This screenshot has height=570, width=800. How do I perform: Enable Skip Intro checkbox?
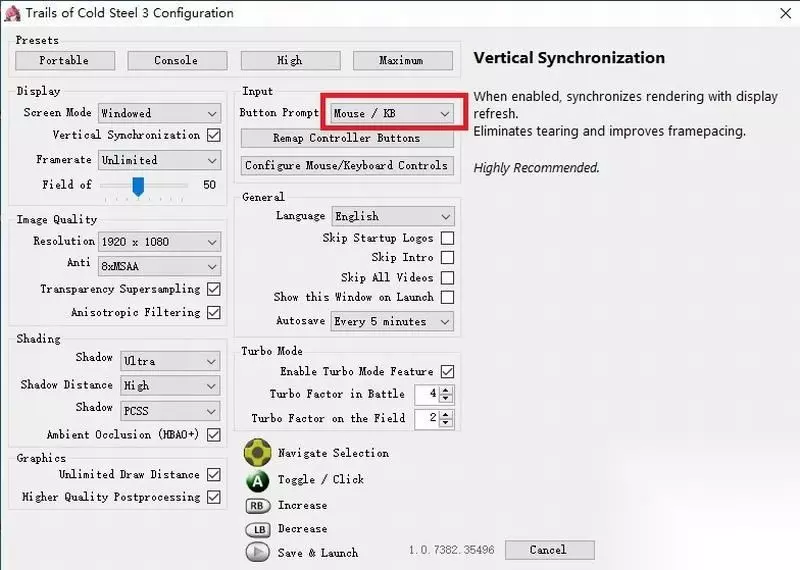[x=447, y=258]
